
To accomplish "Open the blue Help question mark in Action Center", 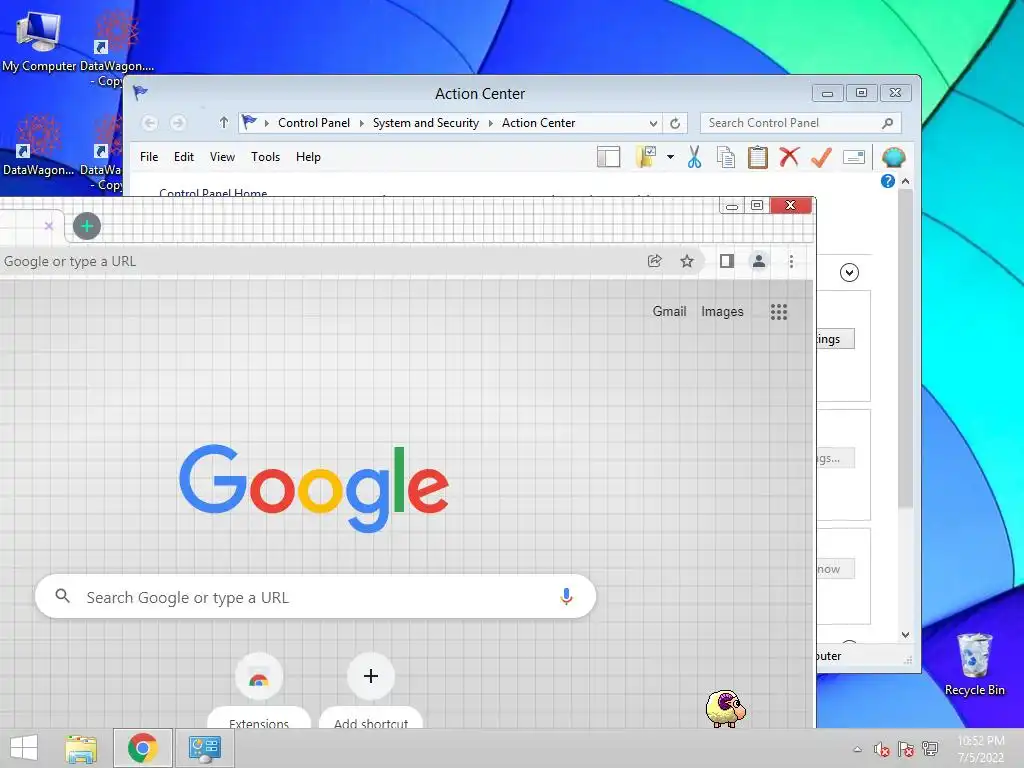I will [x=888, y=181].
